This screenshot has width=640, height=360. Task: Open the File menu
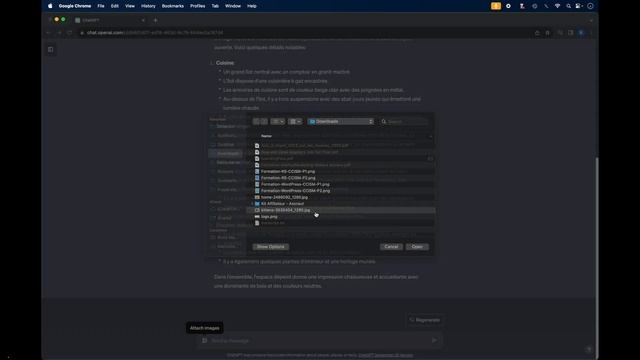(101, 6)
